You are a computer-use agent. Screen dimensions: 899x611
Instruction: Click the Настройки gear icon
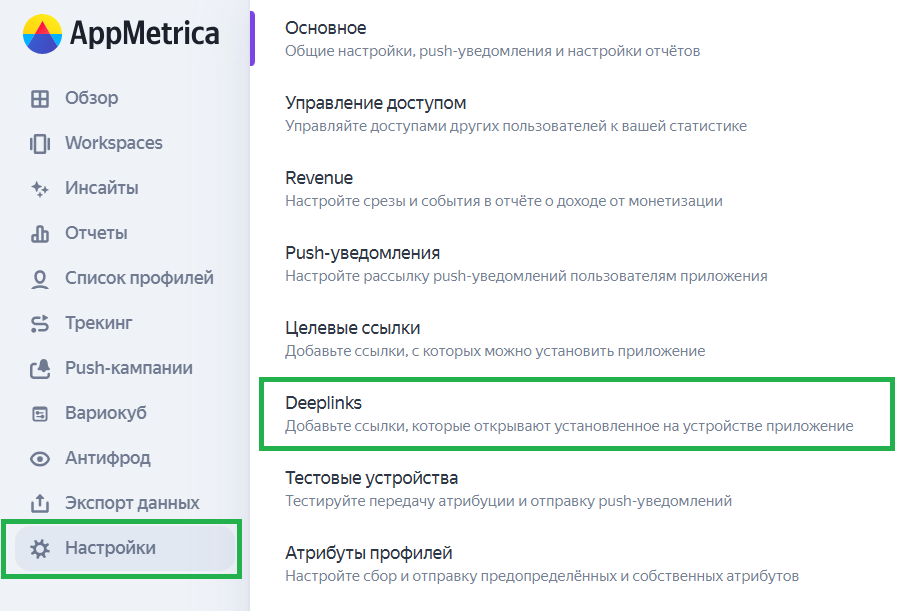pyautogui.click(x=40, y=548)
